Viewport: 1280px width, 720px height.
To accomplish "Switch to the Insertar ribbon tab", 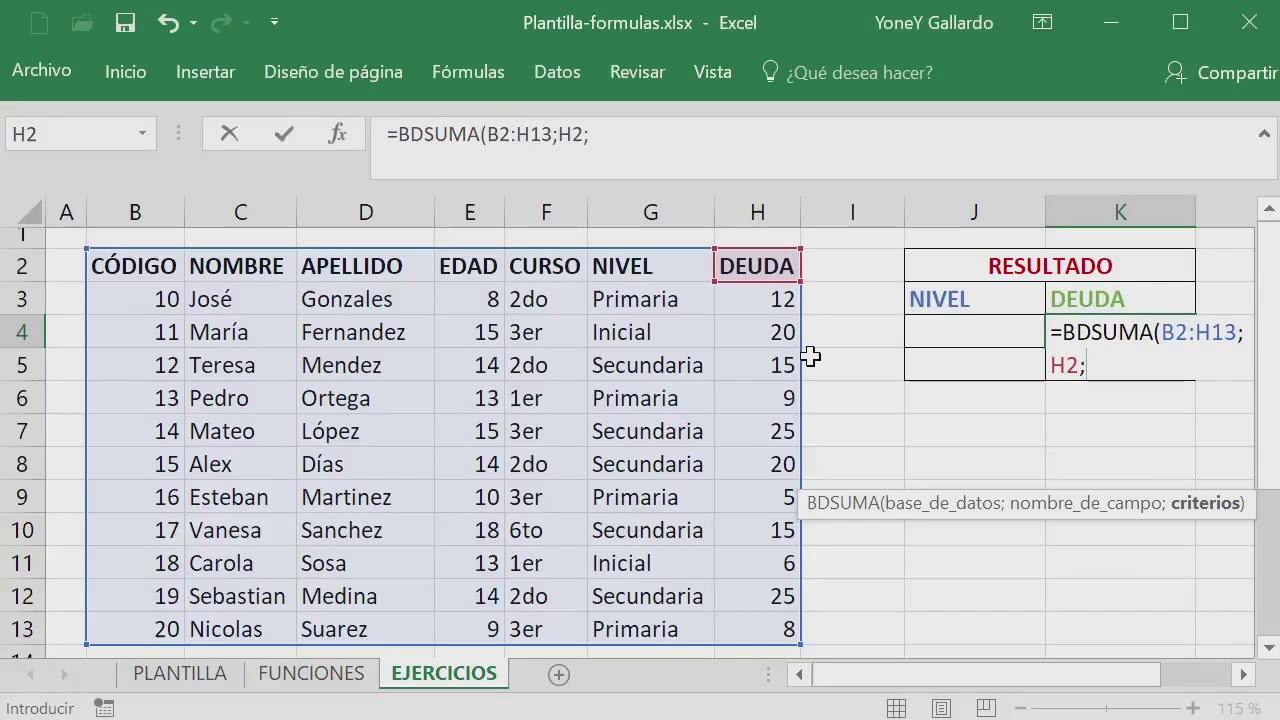I will 205,72.
